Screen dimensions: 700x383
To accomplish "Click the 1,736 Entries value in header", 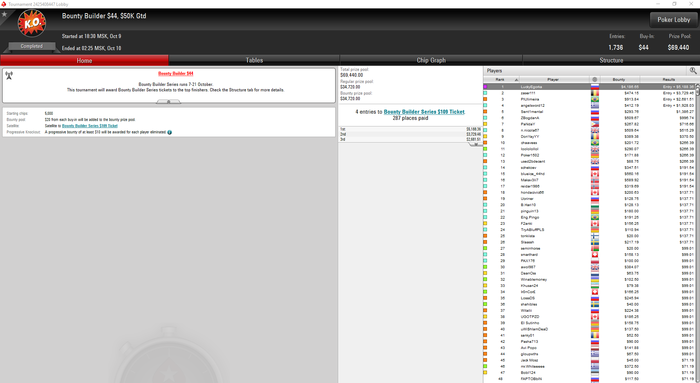I will click(x=616, y=47).
